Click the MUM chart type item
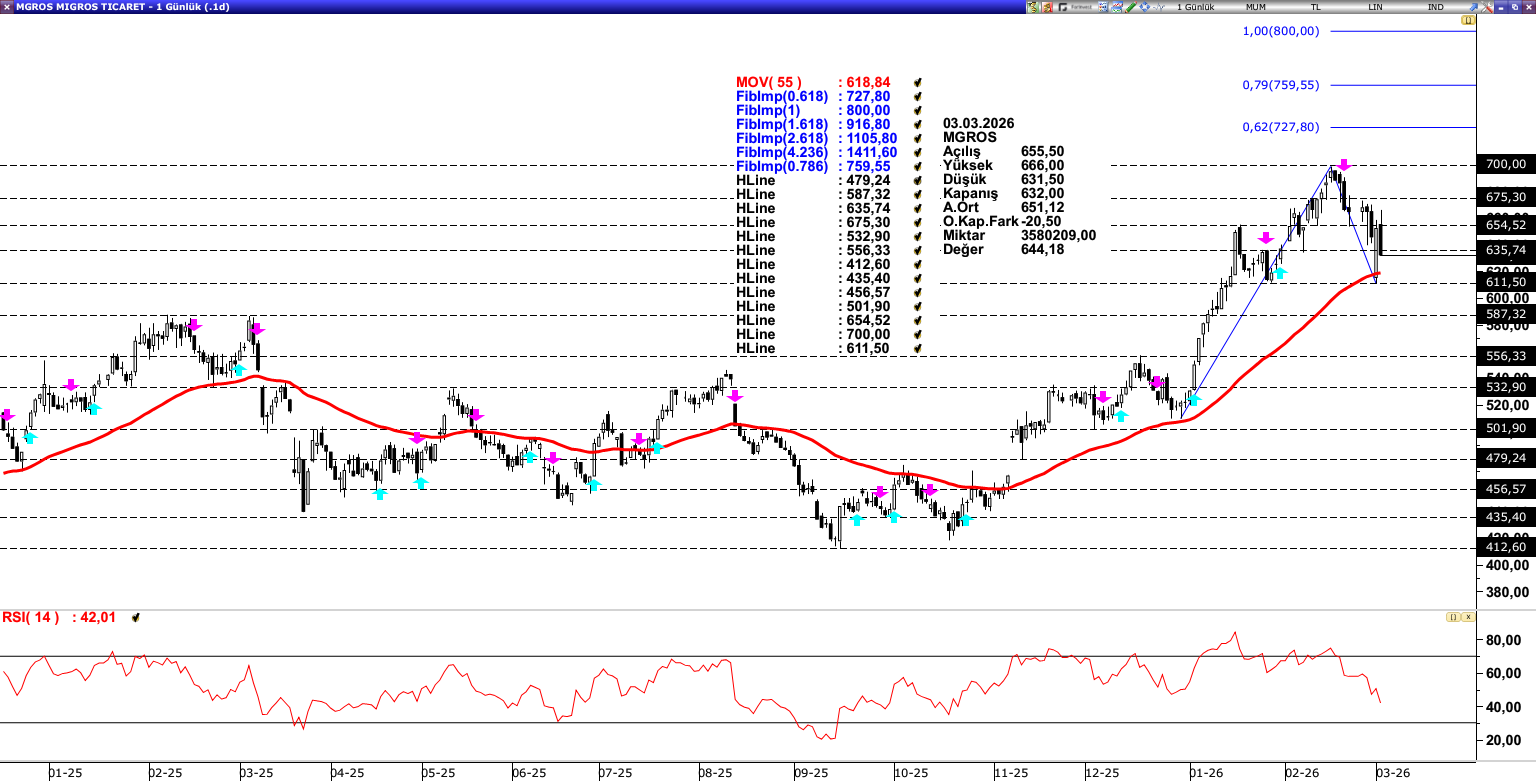Viewport: 1536px width, 781px height. click(1255, 7)
